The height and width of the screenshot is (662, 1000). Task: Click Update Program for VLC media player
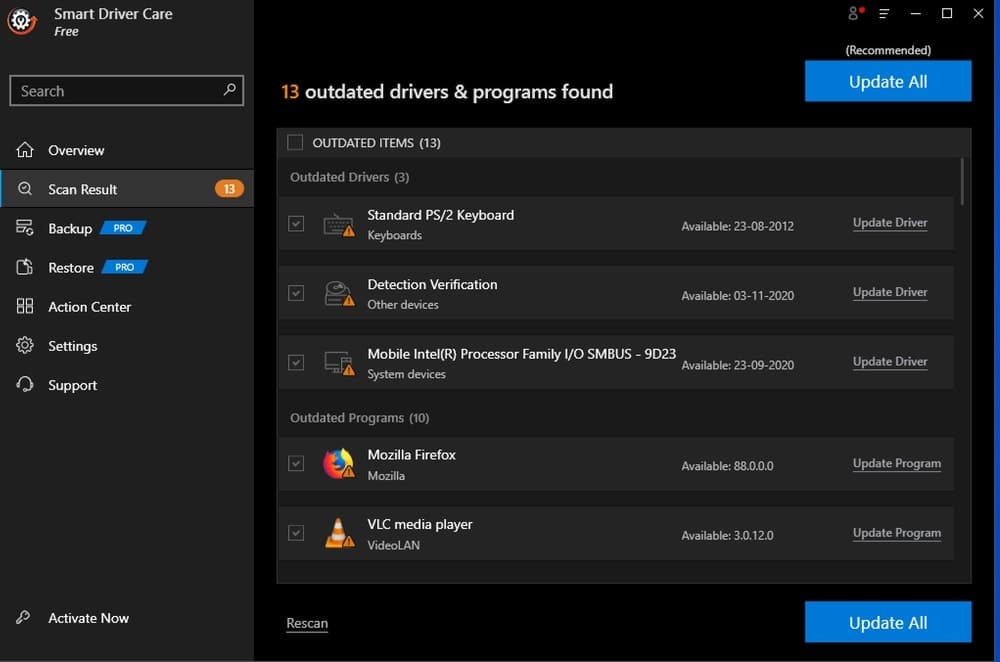tap(897, 533)
